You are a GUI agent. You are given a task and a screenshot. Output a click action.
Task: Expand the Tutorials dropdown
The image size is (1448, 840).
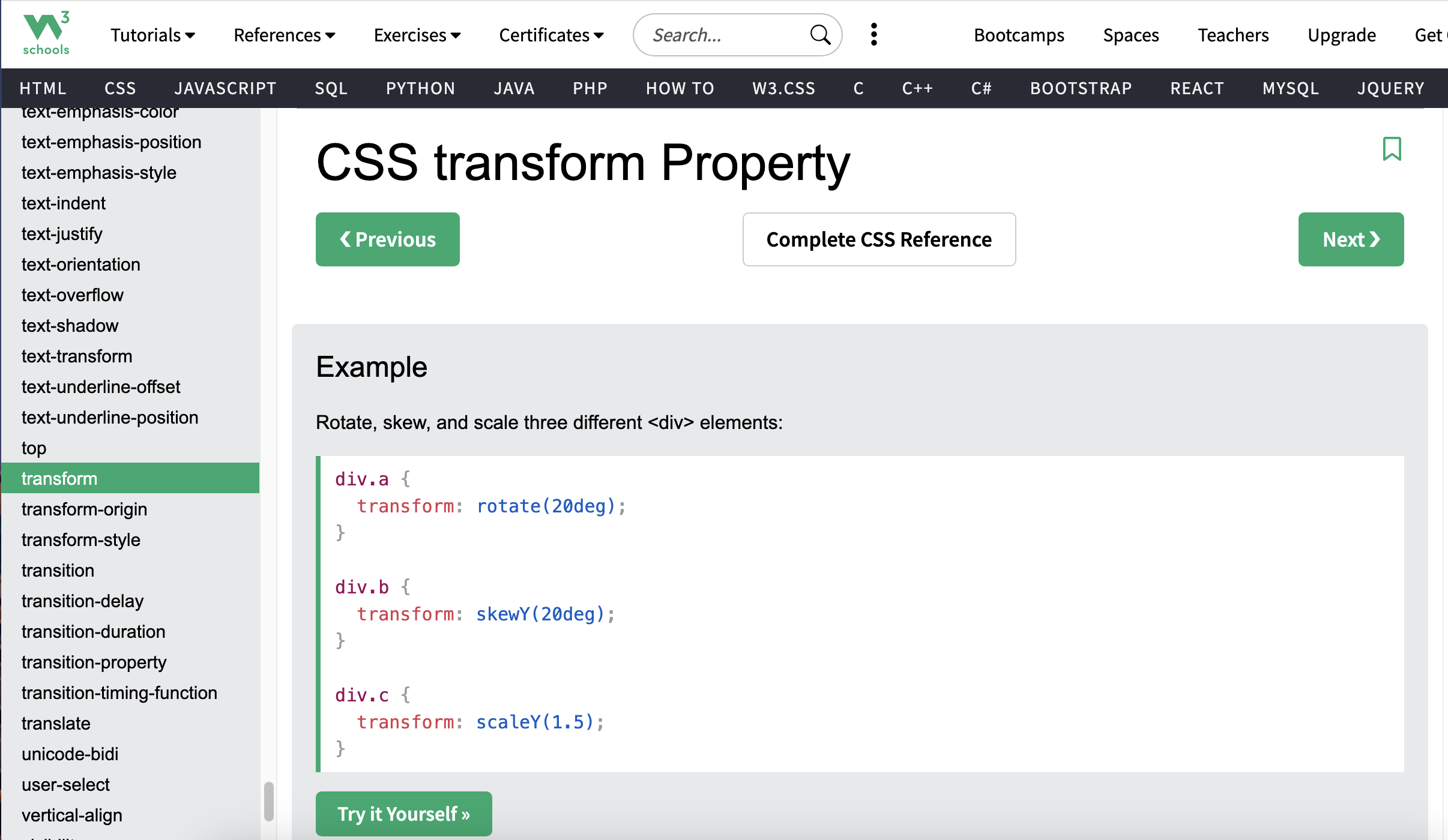point(152,35)
